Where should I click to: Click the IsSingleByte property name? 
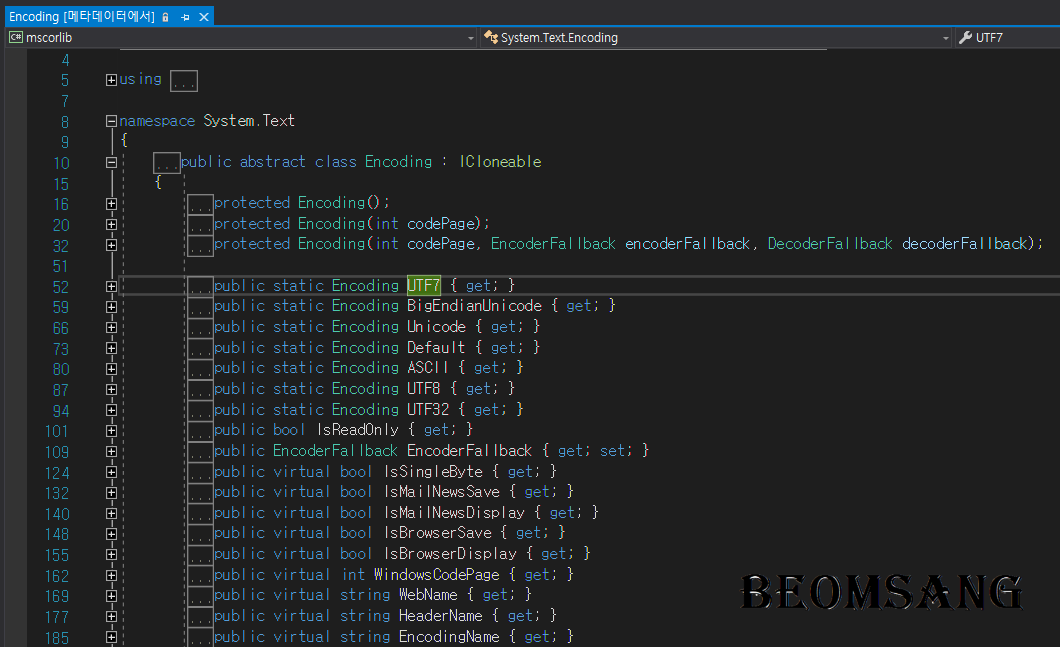433,471
